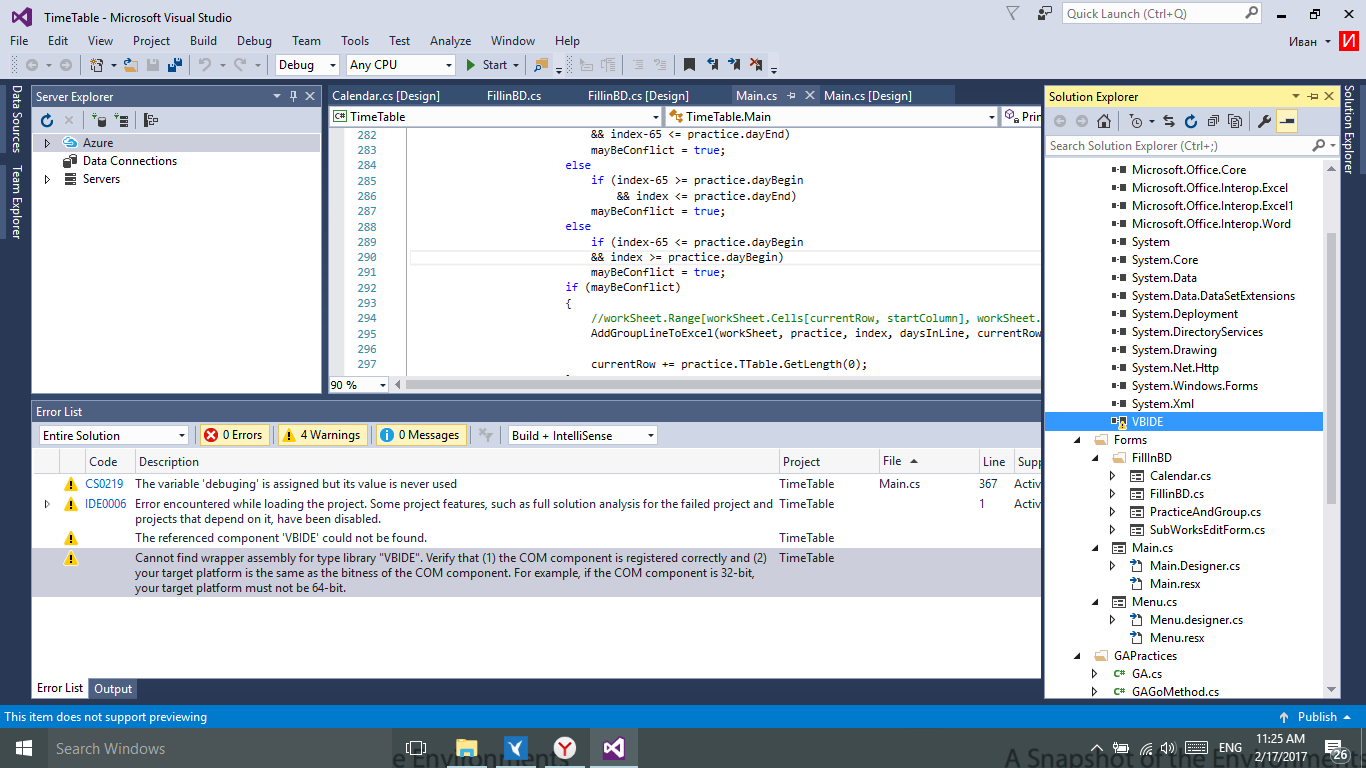Viewport: 1366px width, 768px height.
Task: Open the Any CPU platform dropdown
Action: tap(401, 64)
